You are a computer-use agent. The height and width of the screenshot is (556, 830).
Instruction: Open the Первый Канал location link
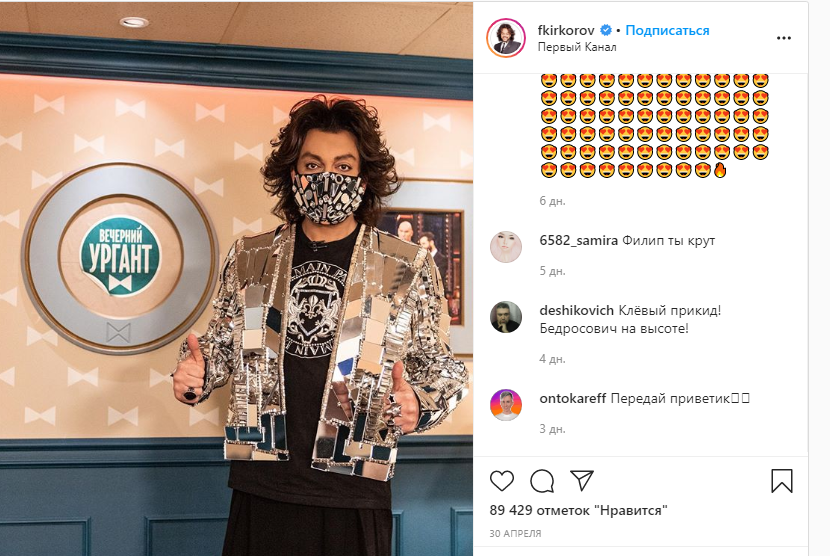coord(576,47)
